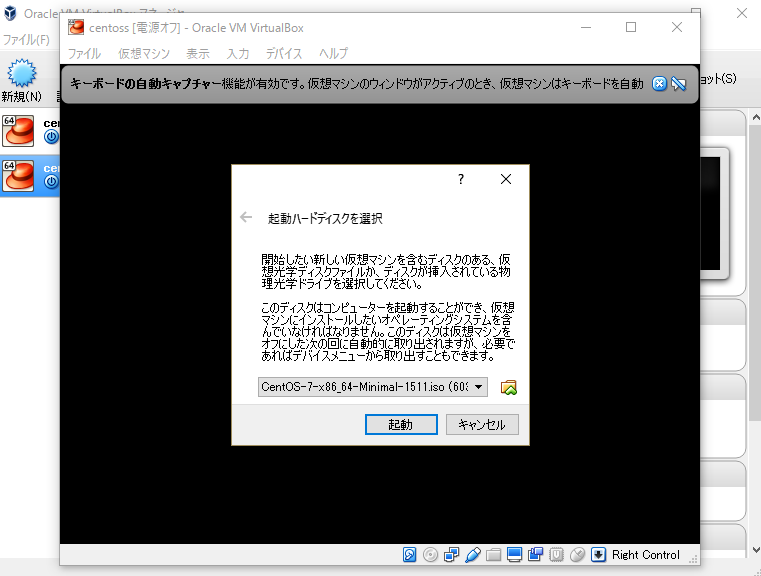Click the hard disk activity status icon
This screenshot has height=576, width=761.
[409, 554]
